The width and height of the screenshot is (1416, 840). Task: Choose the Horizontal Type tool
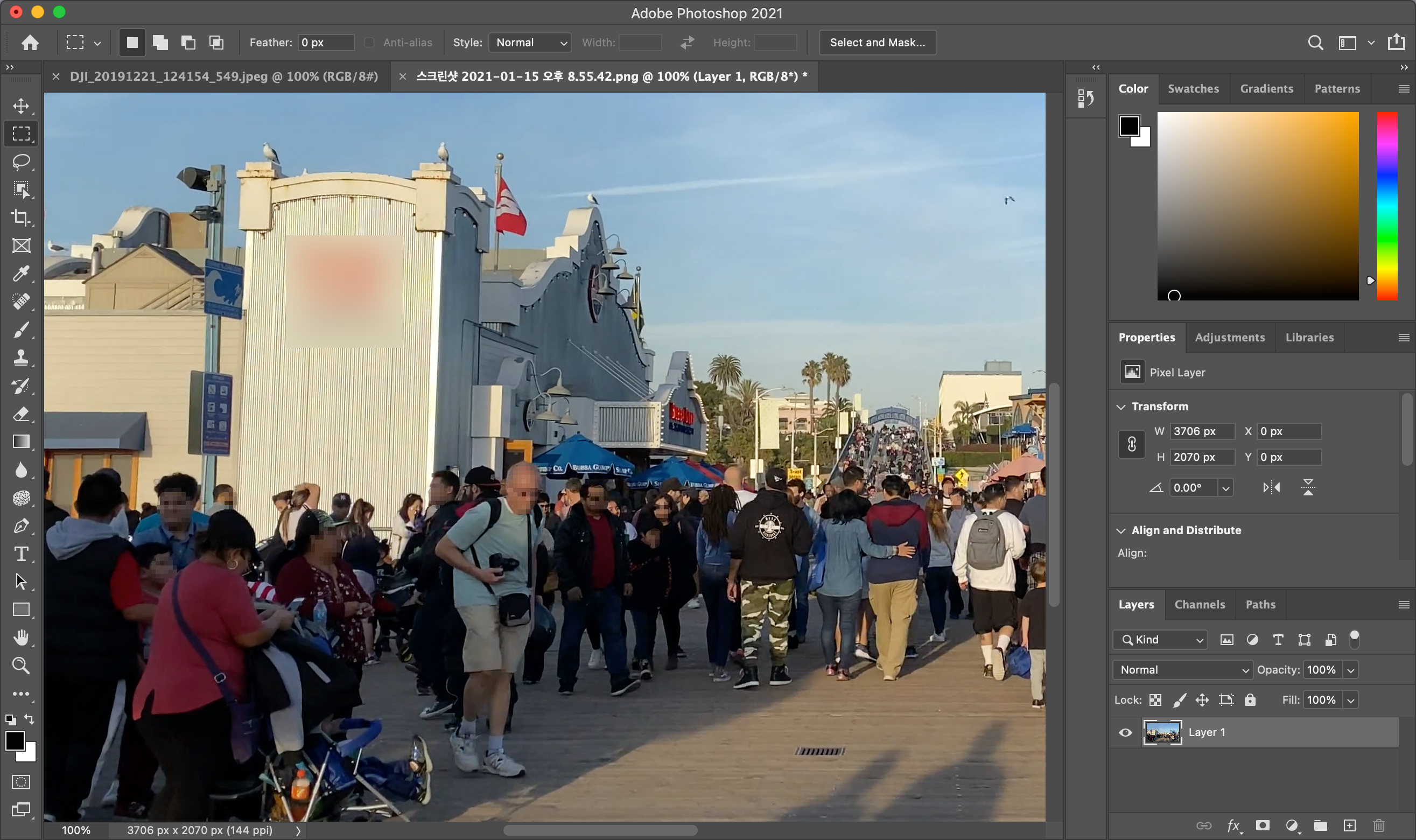pyautogui.click(x=21, y=554)
